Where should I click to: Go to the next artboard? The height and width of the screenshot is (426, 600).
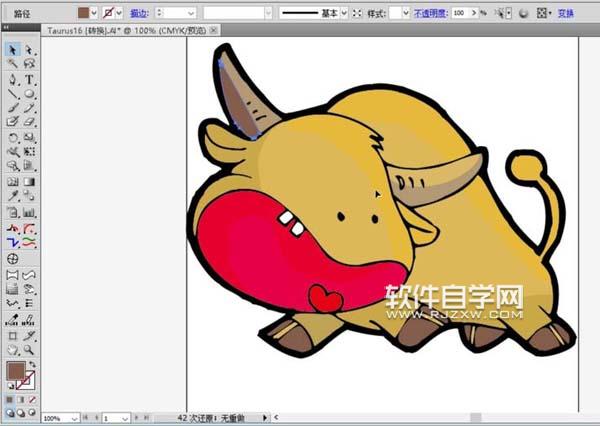pos(136,418)
